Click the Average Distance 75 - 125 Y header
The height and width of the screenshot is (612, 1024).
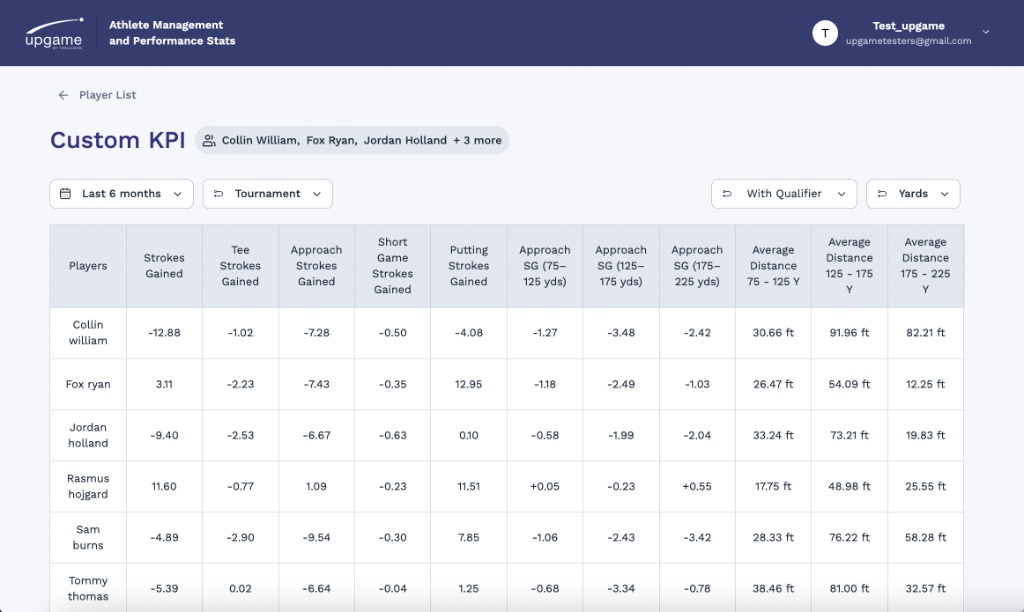tap(773, 266)
